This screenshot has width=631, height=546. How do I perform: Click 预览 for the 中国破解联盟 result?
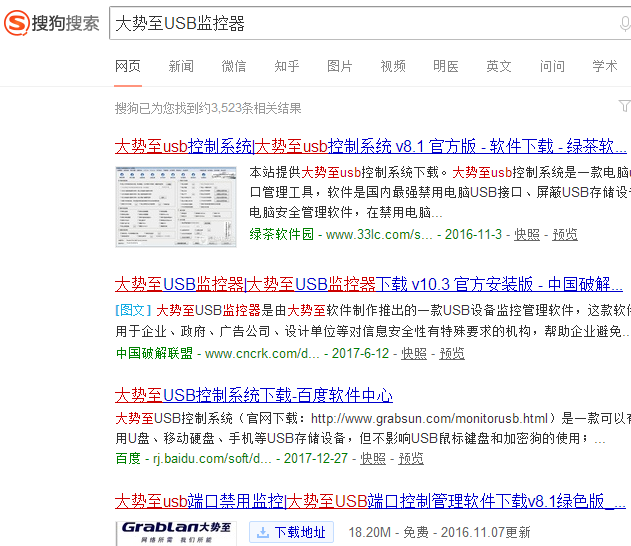pyautogui.click(x=452, y=353)
